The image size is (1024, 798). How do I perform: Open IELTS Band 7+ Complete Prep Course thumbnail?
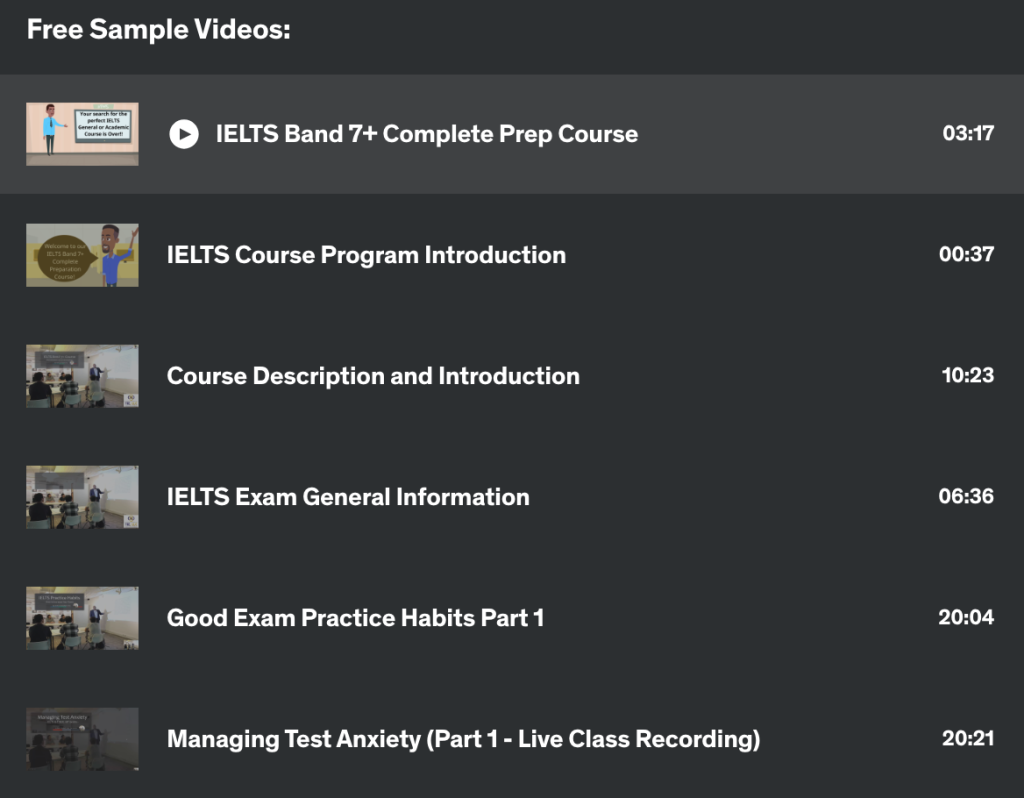(x=82, y=134)
